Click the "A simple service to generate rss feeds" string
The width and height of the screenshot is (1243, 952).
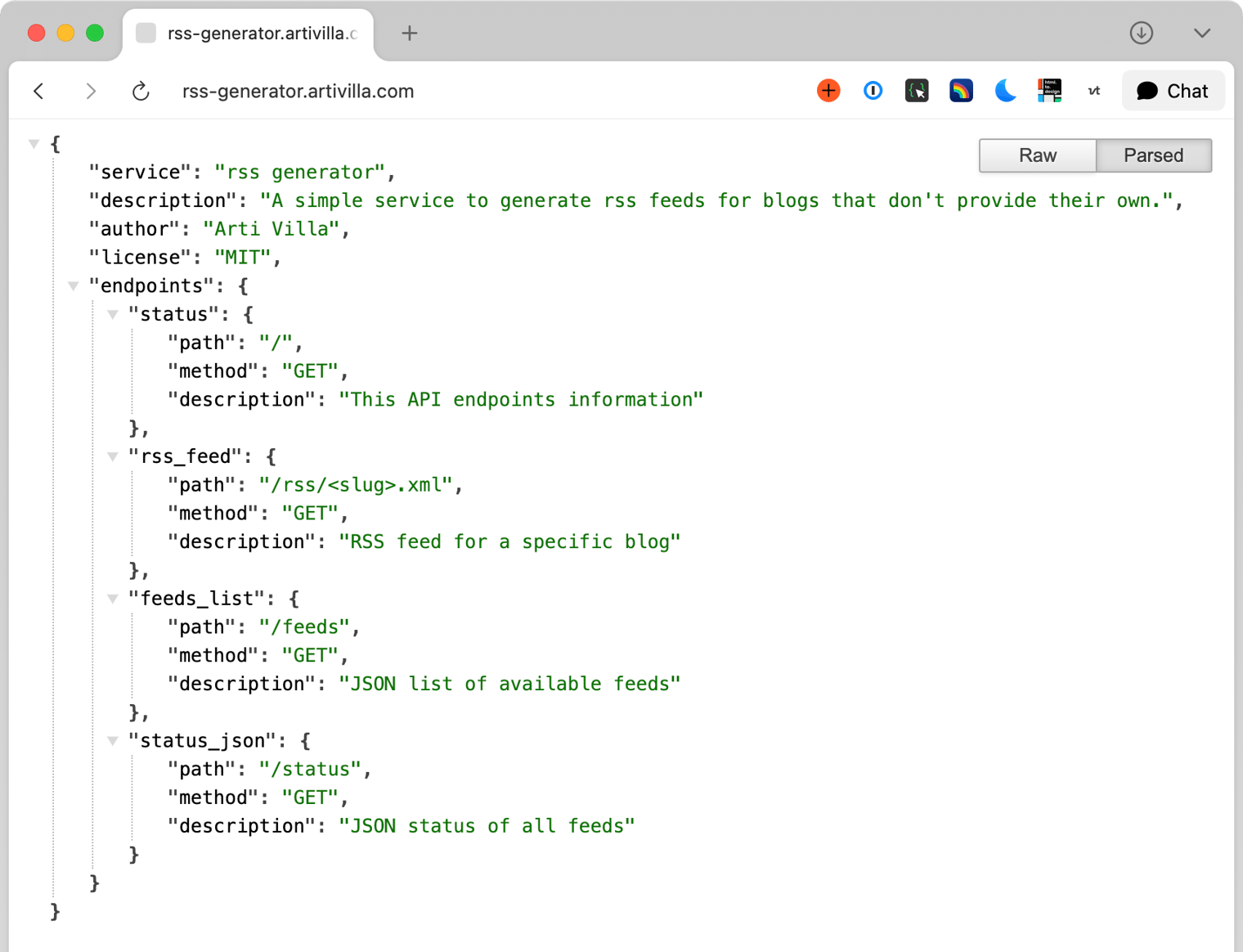coord(716,200)
